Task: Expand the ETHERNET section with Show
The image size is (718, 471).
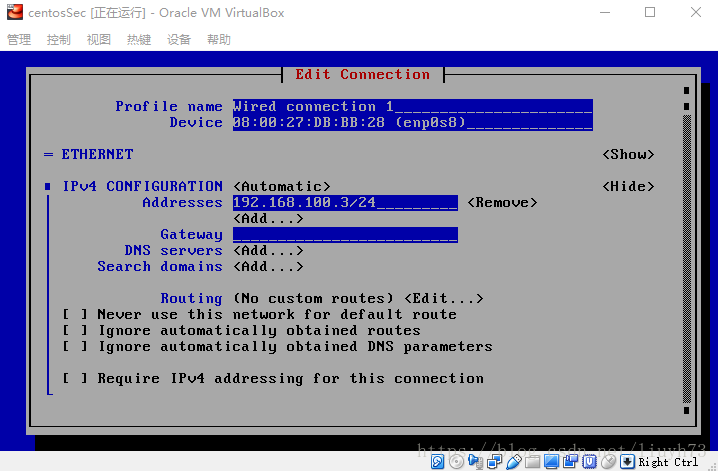Action: 628,155
